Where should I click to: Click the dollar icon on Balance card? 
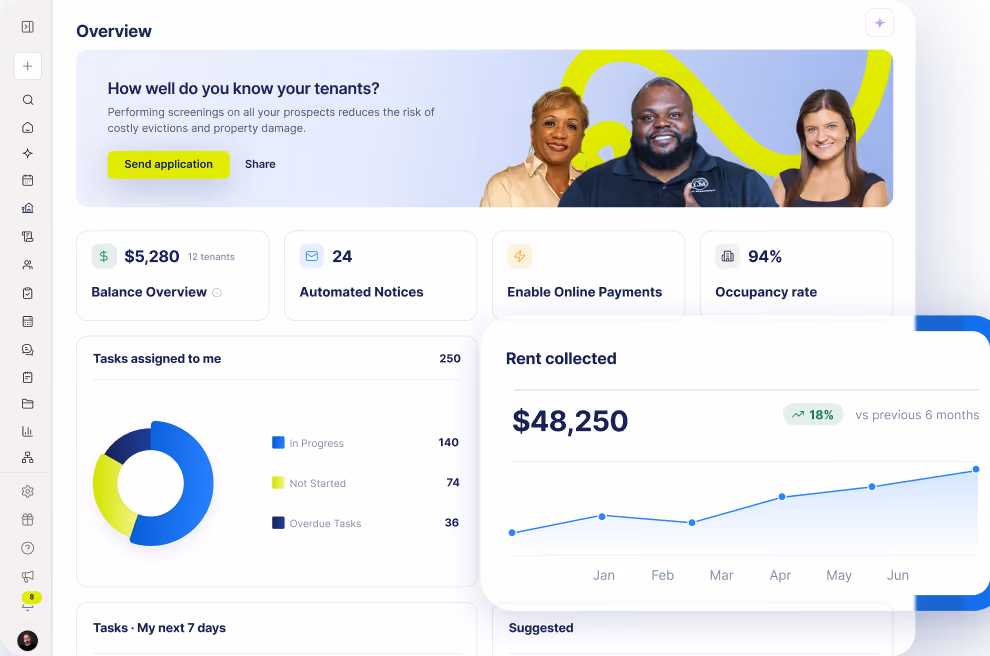pyautogui.click(x=104, y=256)
